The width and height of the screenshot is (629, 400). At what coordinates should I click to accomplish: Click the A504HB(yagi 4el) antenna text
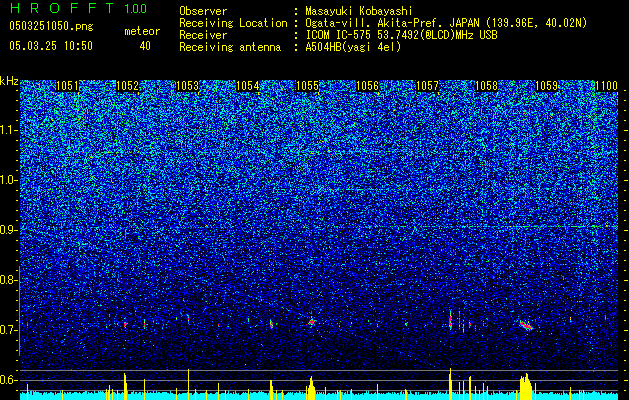pyautogui.click(x=353, y=47)
